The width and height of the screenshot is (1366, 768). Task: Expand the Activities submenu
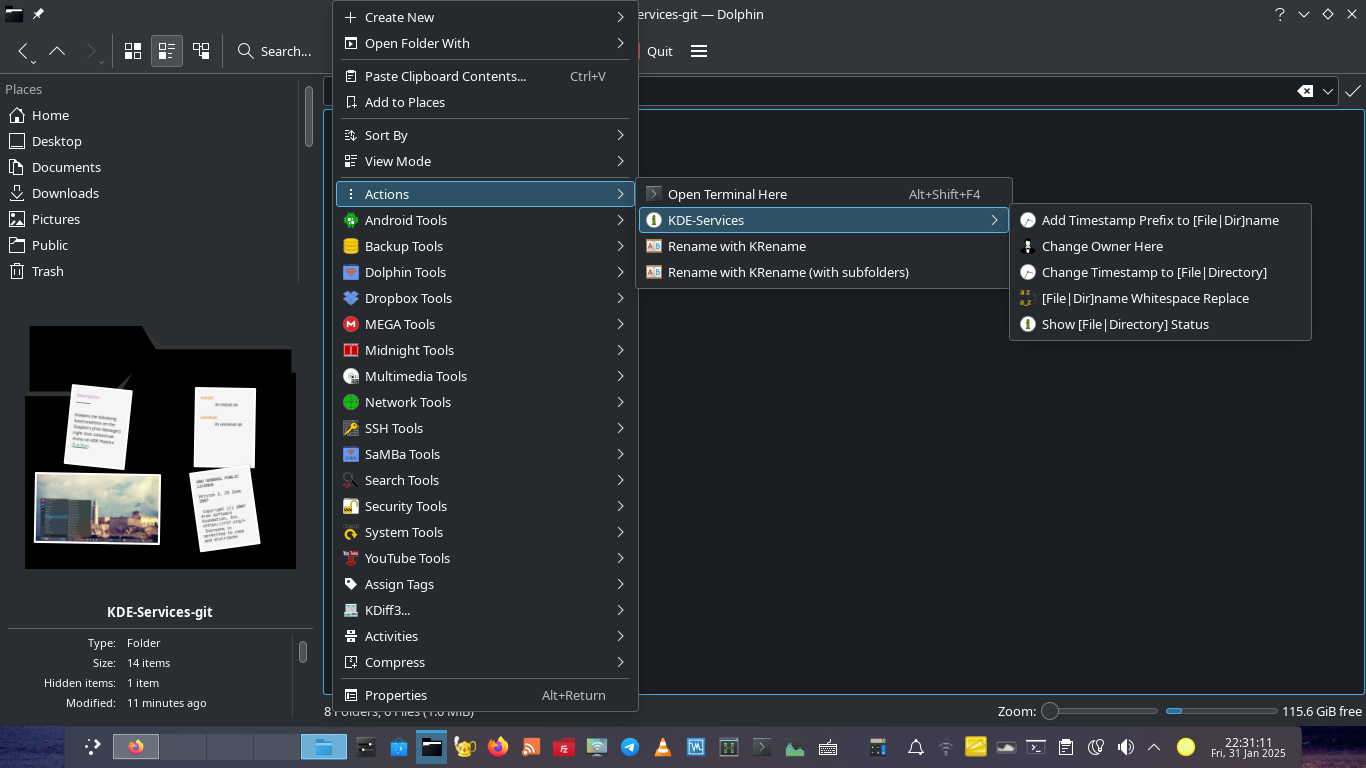click(620, 636)
